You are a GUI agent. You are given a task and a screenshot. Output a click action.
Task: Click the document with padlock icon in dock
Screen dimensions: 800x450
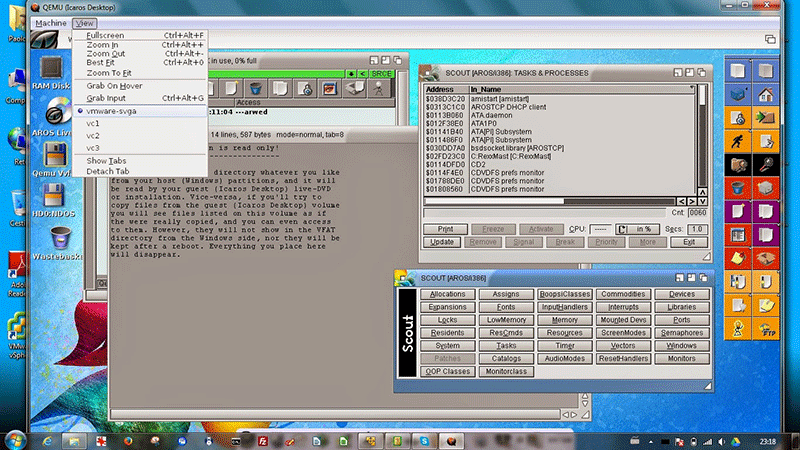pos(737,118)
